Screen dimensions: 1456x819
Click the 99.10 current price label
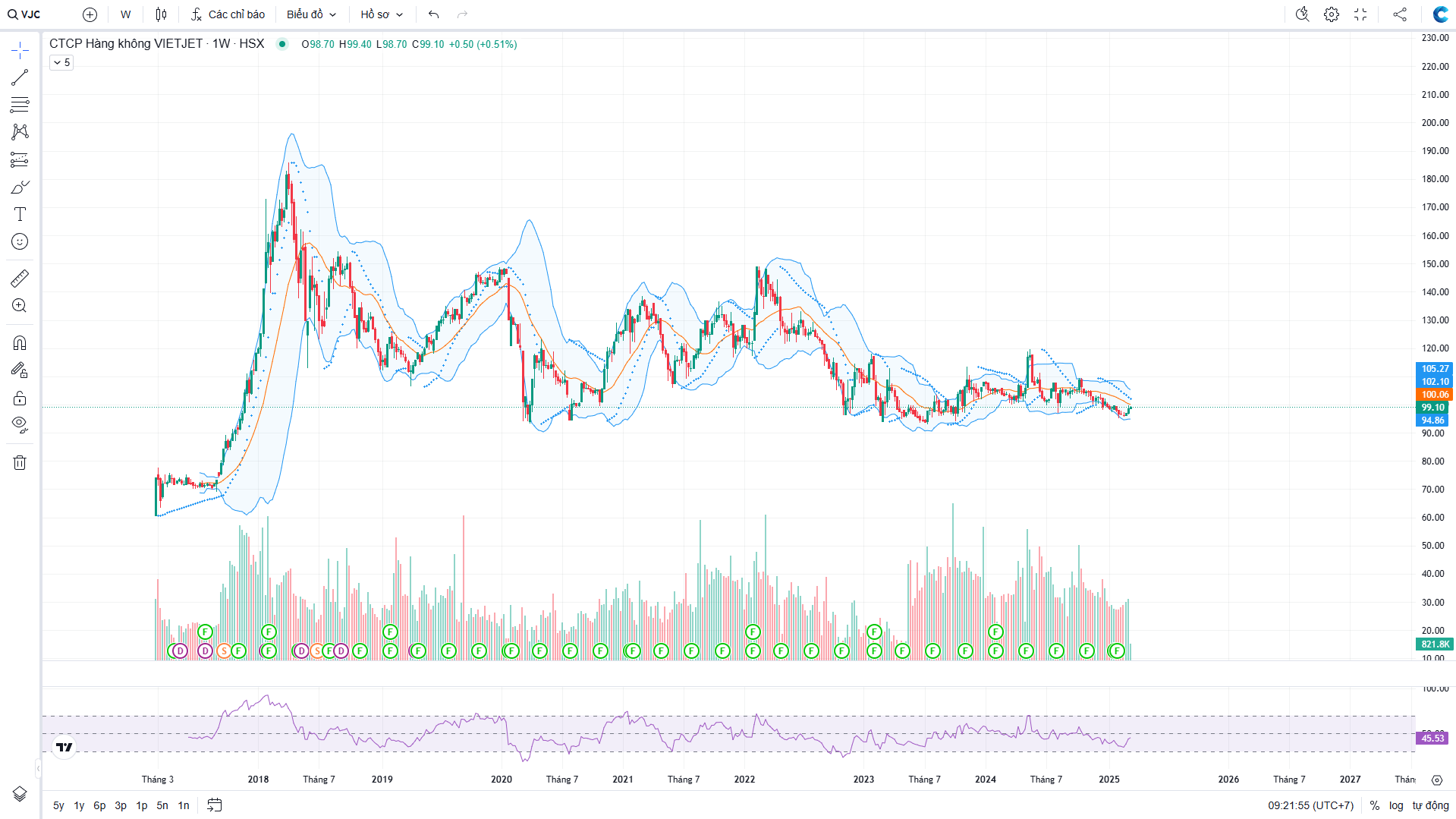(1433, 408)
